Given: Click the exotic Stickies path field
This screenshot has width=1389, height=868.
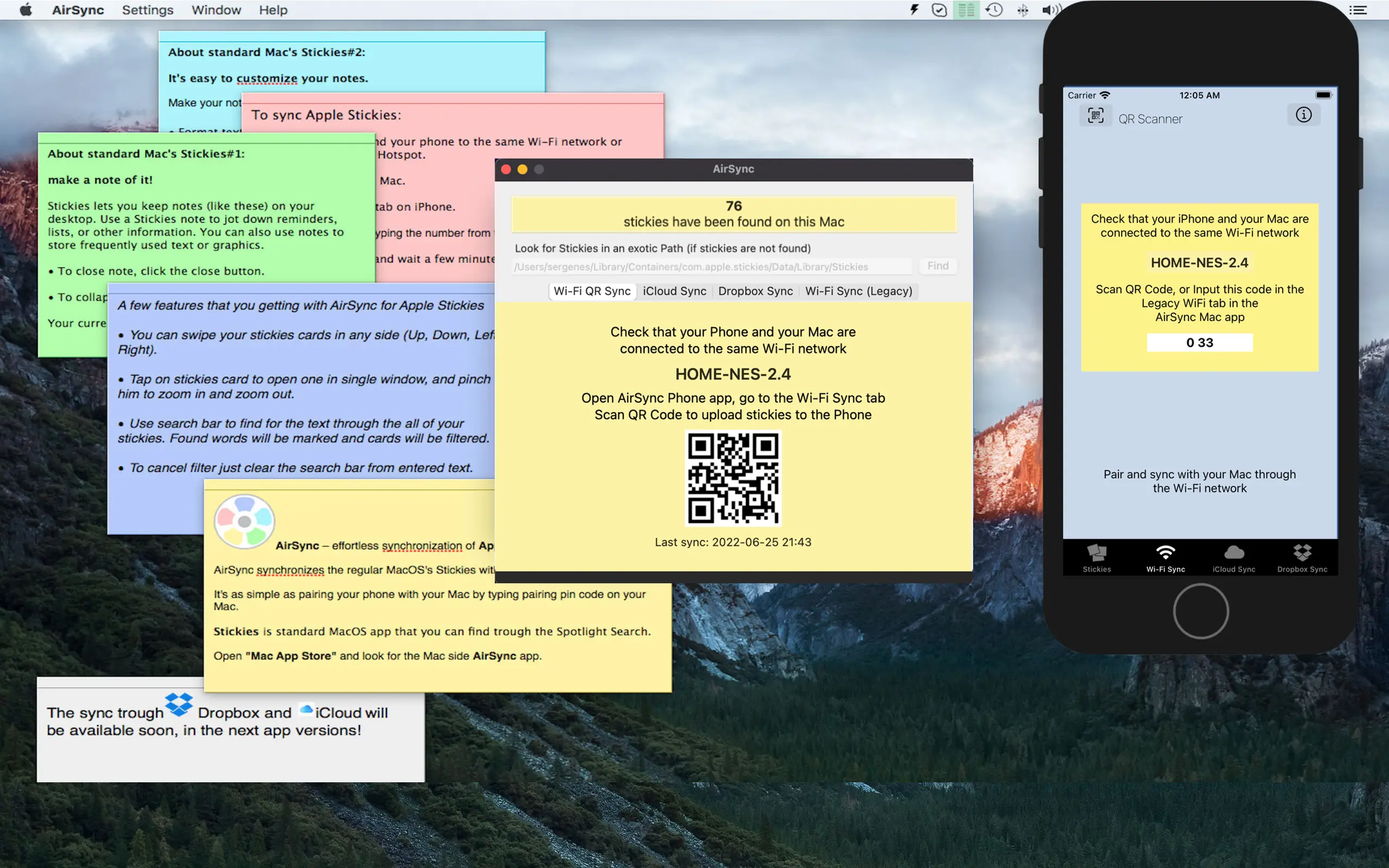Looking at the screenshot, I should click(x=712, y=266).
